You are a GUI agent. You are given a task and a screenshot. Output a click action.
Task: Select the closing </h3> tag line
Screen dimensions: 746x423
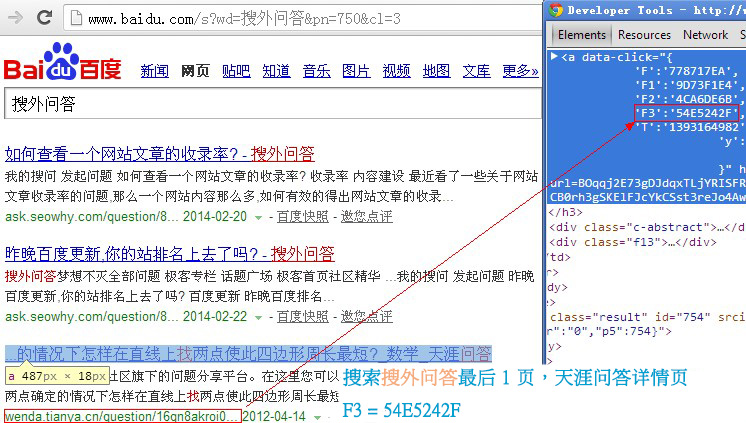[x=566, y=212]
